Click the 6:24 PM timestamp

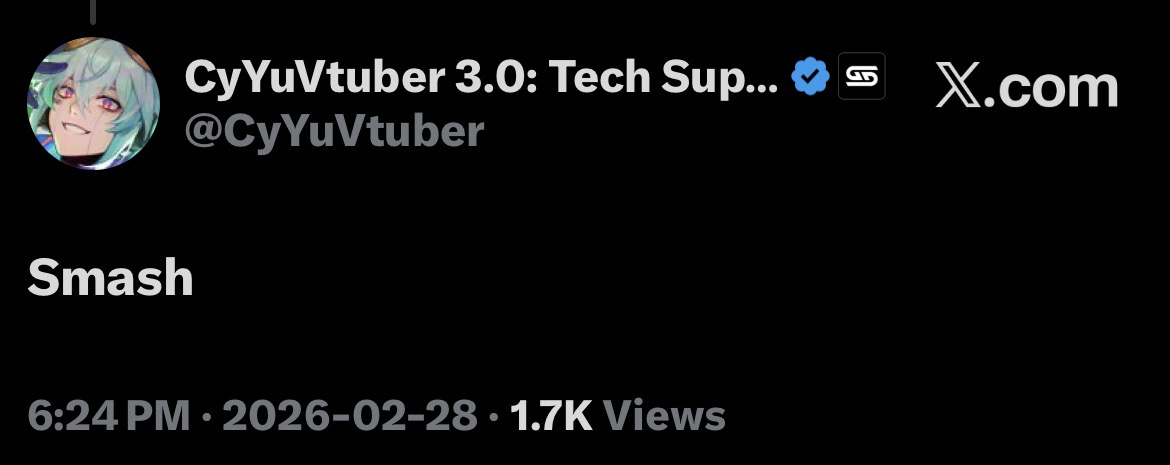click(108, 416)
